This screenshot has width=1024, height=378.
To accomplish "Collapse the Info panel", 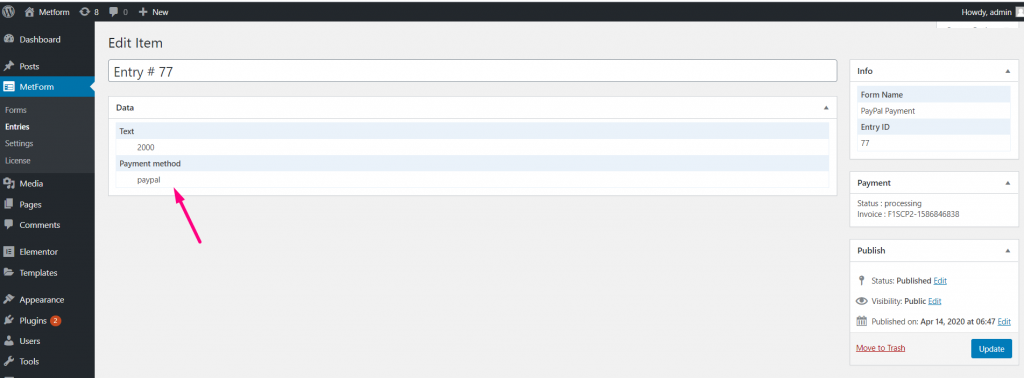I will click(x=1008, y=71).
